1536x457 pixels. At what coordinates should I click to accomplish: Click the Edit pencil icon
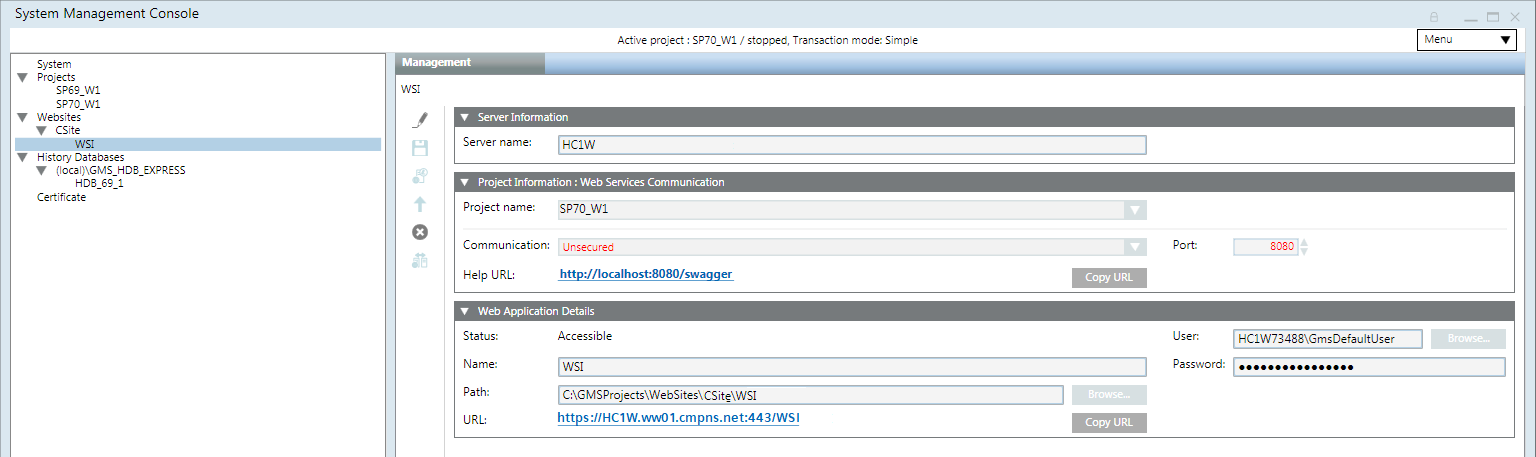click(x=420, y=120)
